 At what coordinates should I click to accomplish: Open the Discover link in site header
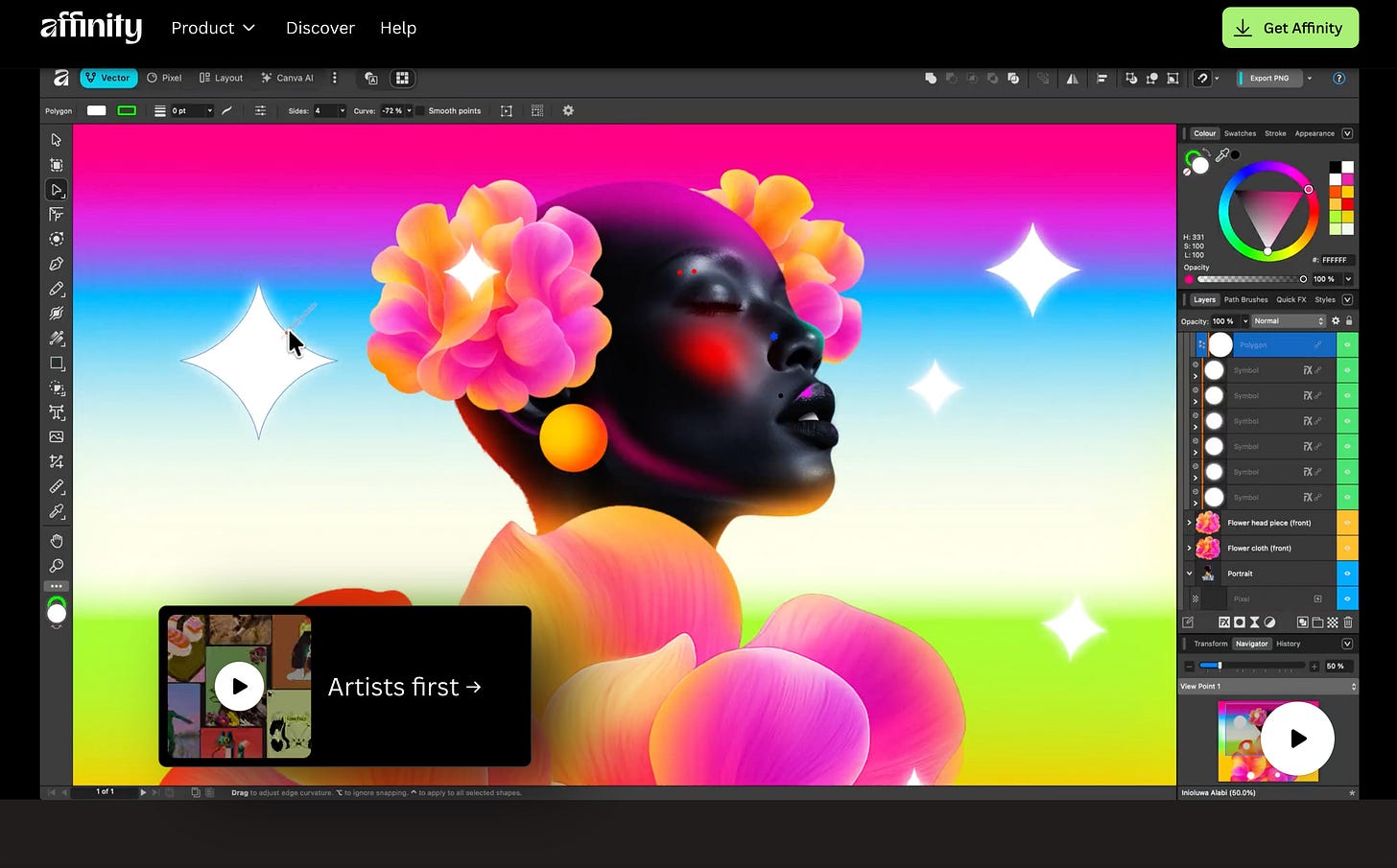(x=320, y=28)
